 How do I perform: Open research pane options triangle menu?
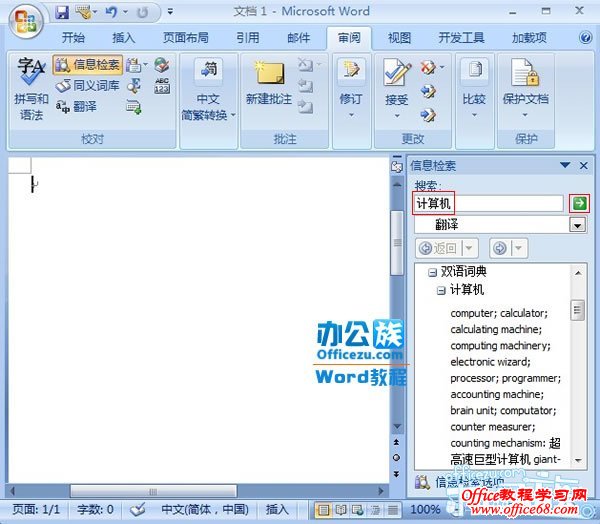pos(565,165)
